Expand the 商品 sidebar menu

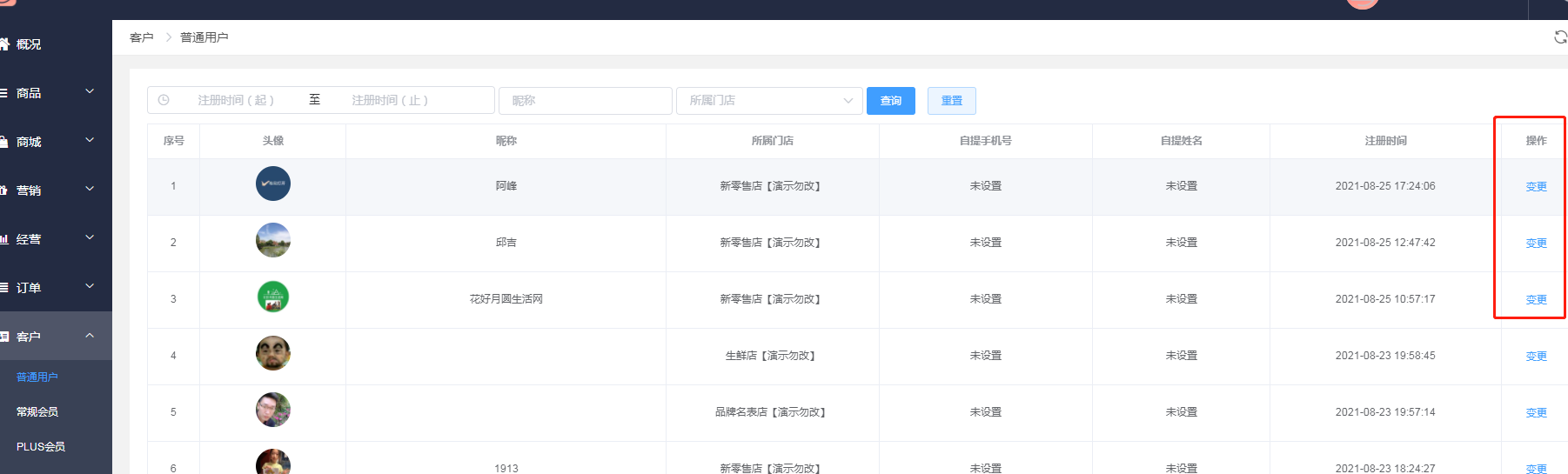(56, 93)
